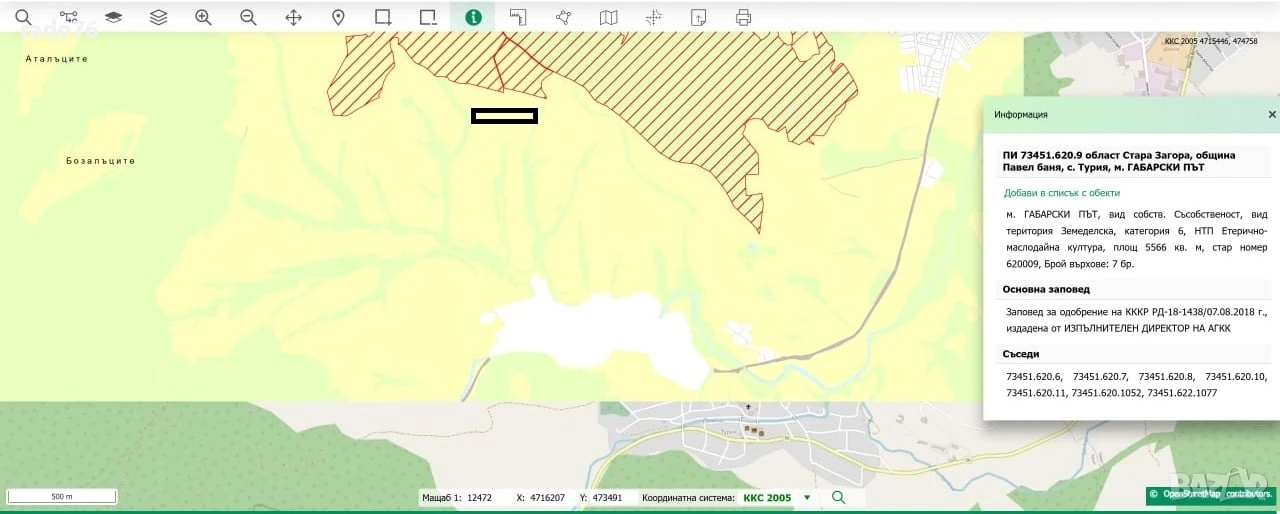Click neighbor parcel 73451.620.6

click(1033, 376)
